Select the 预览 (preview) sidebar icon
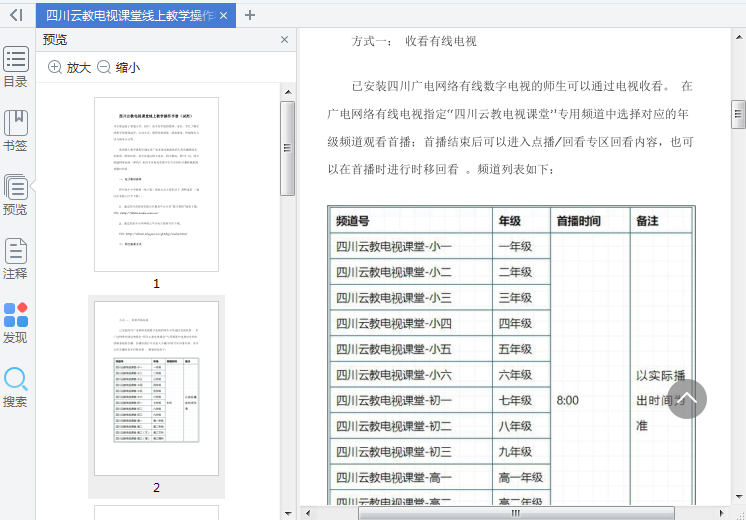The height and width of the screenshot is (520, 746). tap(16, 195)
